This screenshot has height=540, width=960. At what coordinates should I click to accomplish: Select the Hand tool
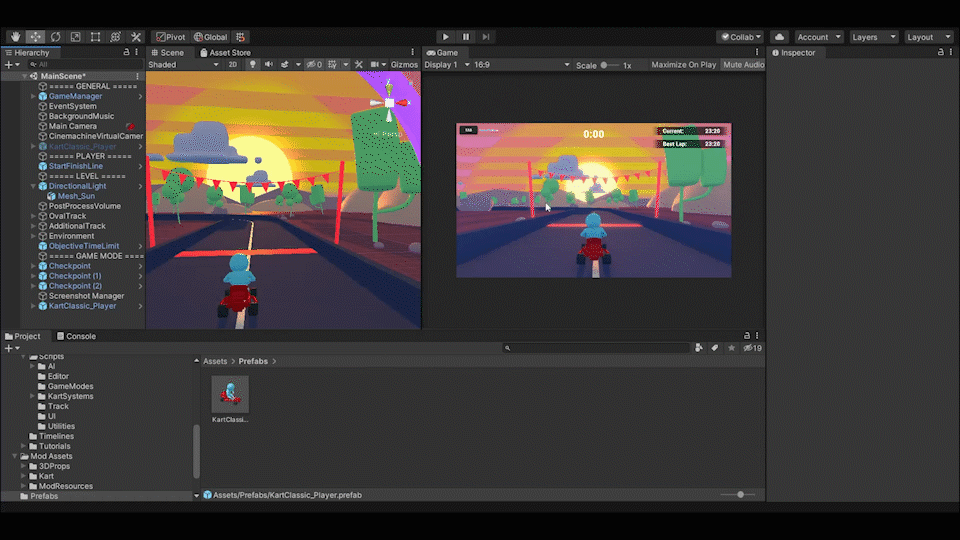(15, 37)
